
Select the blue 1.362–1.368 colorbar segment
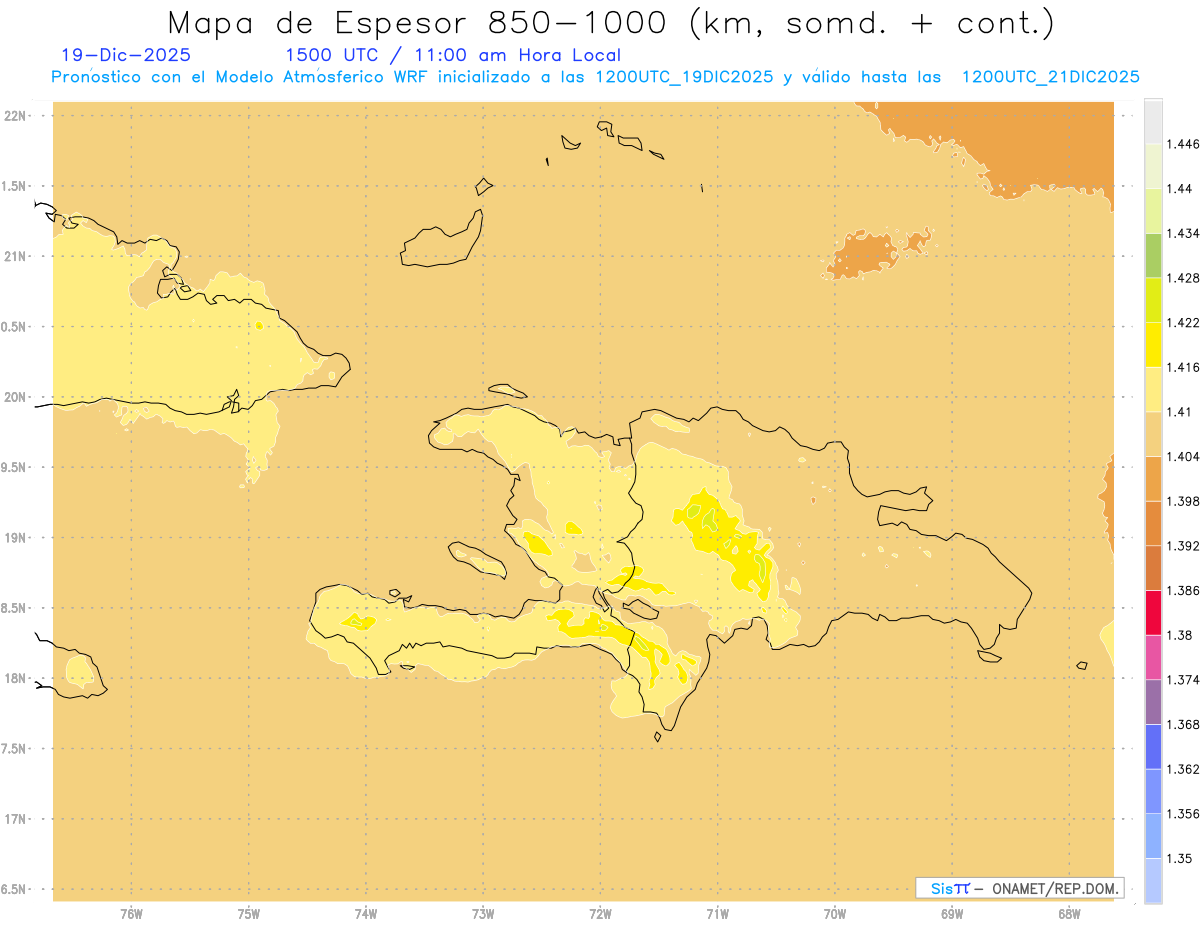click(1153, 747)
